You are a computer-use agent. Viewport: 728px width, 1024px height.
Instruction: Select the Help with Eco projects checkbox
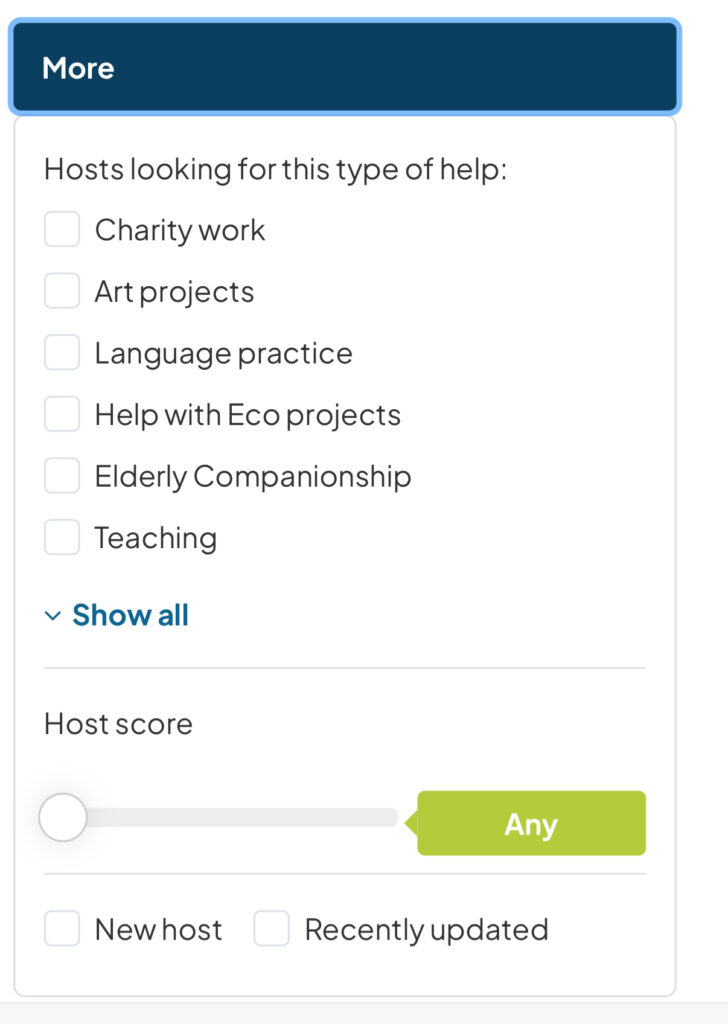coord(62,415)
